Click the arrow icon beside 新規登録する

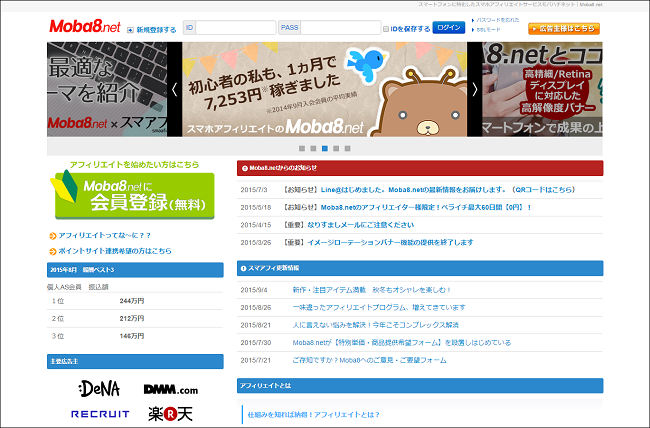(x=130, y=30)
